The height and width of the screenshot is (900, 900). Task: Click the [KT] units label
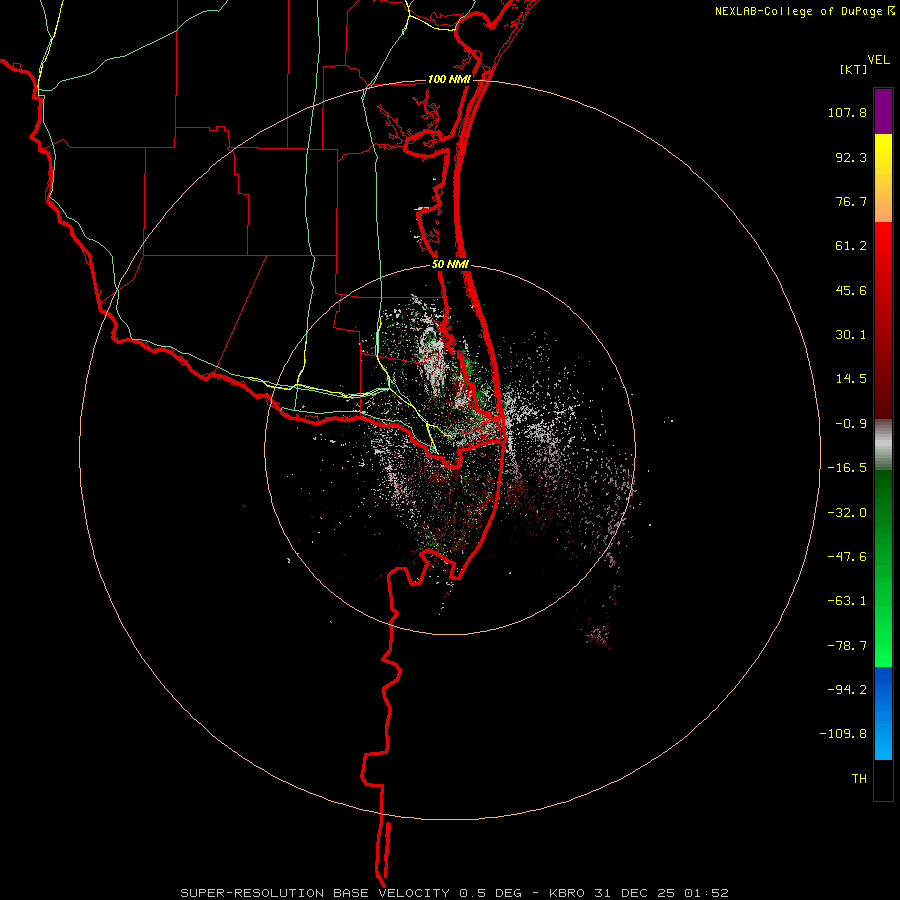(x=854, y=69)
